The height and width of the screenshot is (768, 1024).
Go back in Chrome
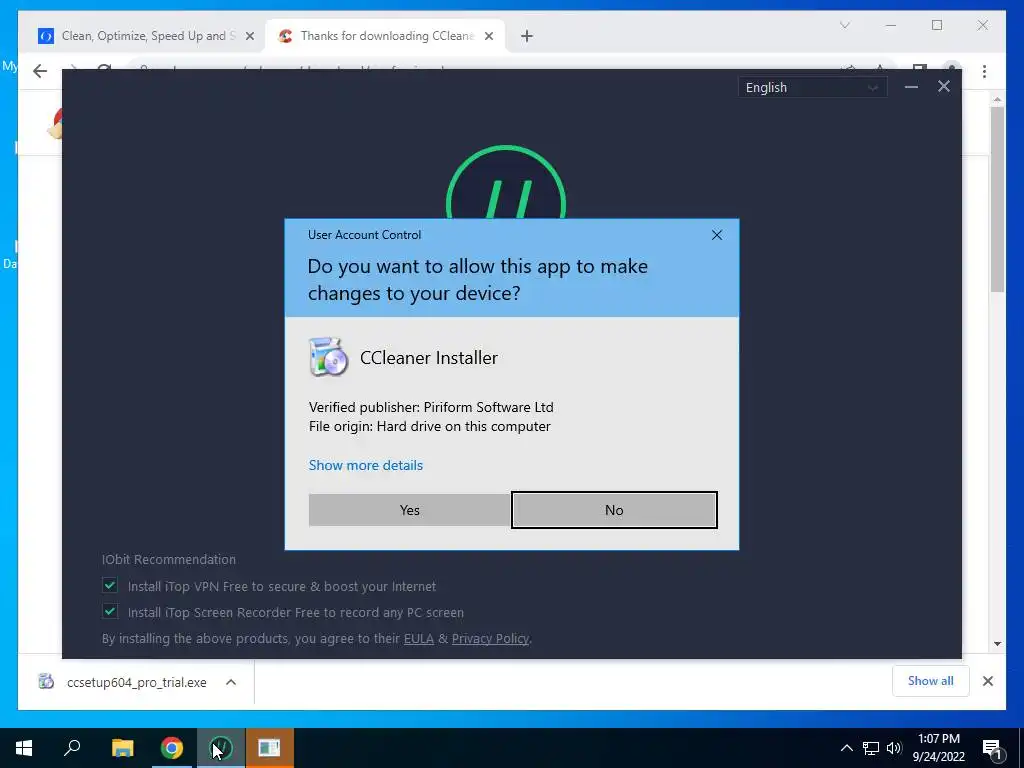coord(40,71)
